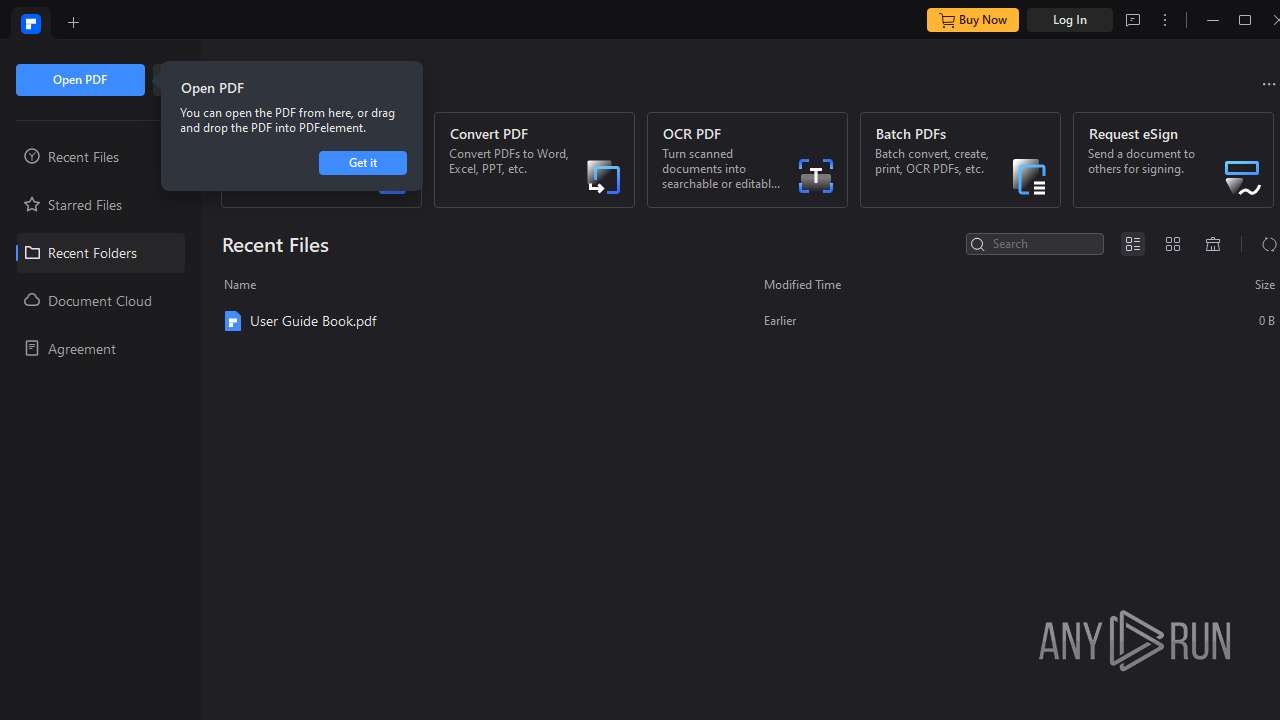Screen dimensions: 1280x720
Task: Click the Request eSign signature icon
Action: [1242, 177]
